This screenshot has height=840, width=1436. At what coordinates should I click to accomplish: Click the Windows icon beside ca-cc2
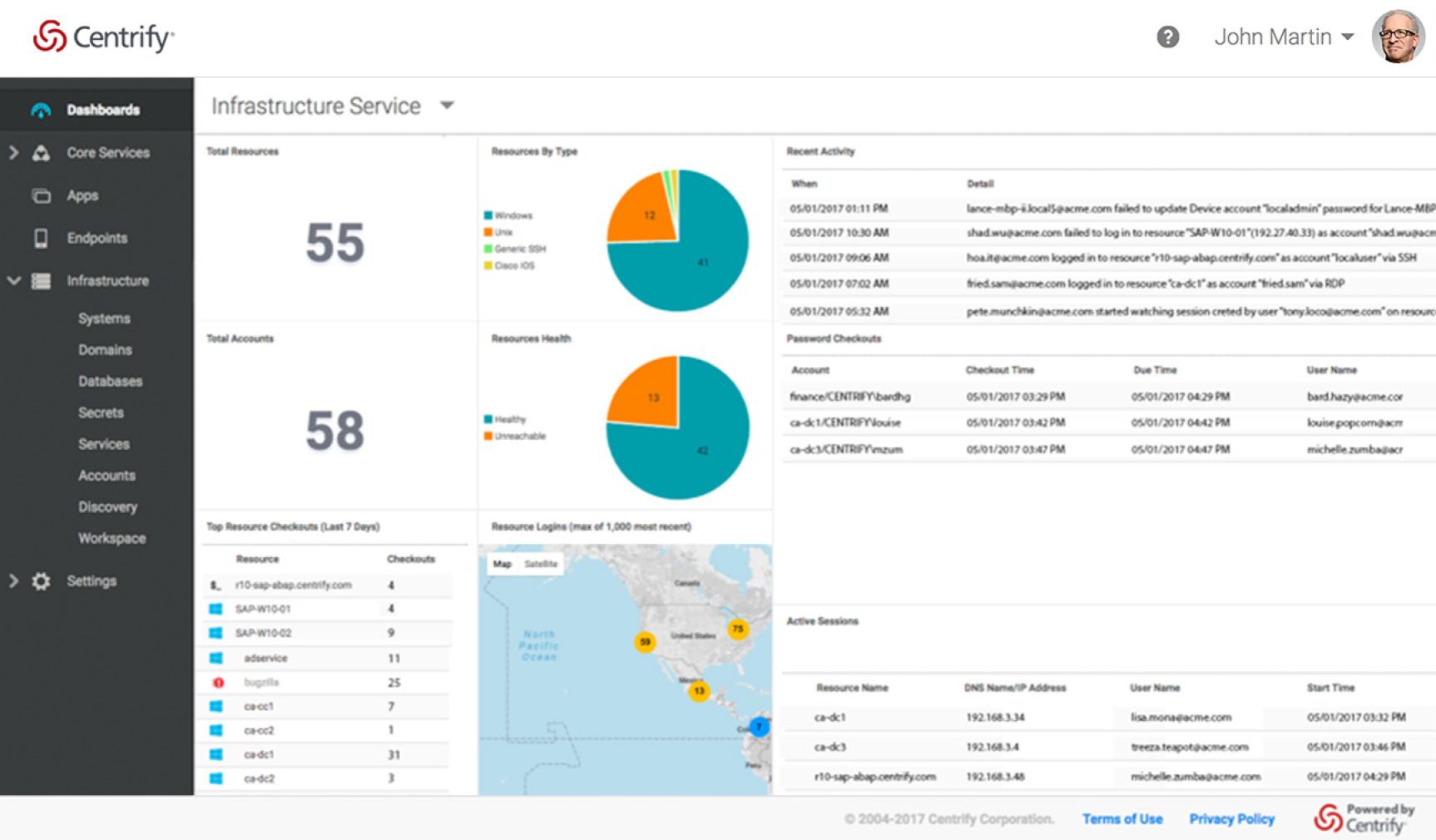215,731
